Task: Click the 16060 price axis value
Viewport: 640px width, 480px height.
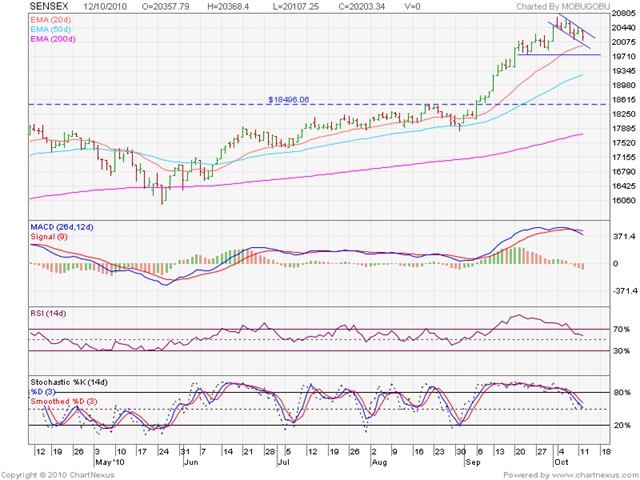Action: 623,200
